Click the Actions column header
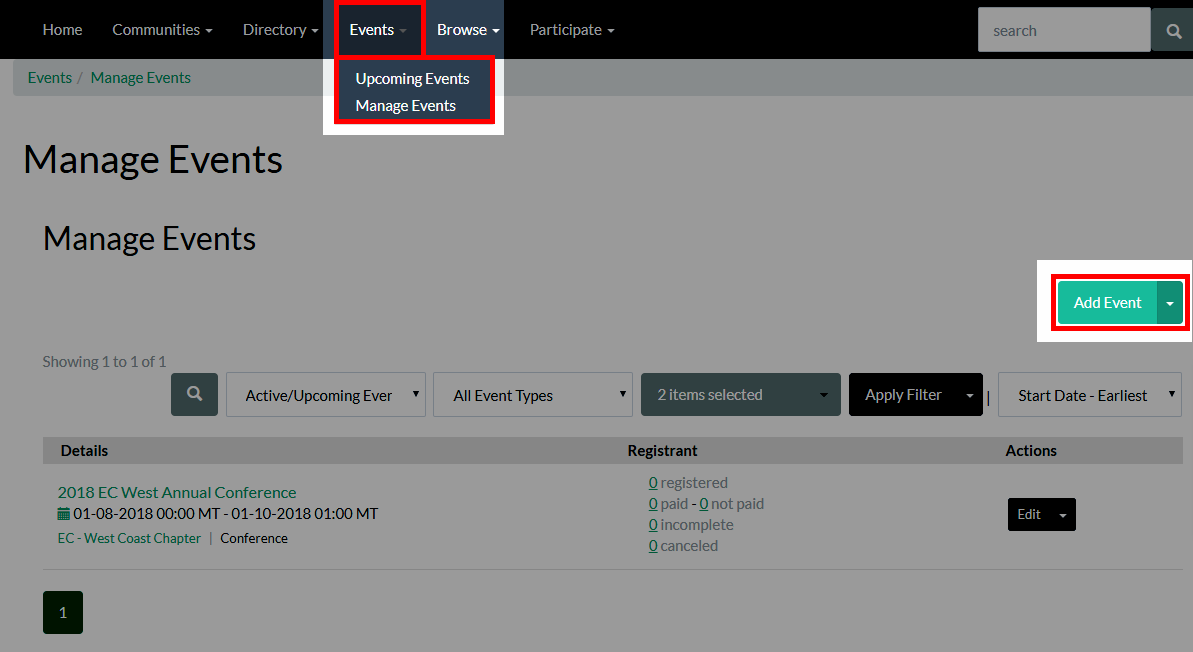The height and width of the screenshot is (652, 1193). coord(1031,450)
